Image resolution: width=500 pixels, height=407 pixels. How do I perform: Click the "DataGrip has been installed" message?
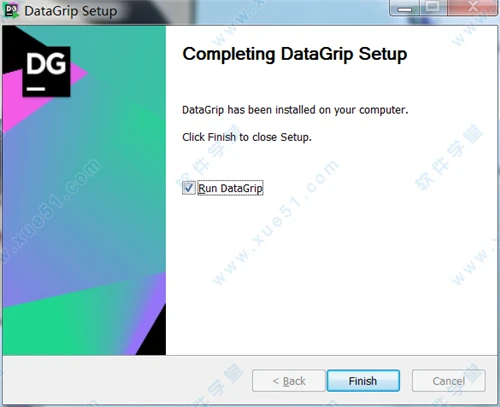coord(295,110)
